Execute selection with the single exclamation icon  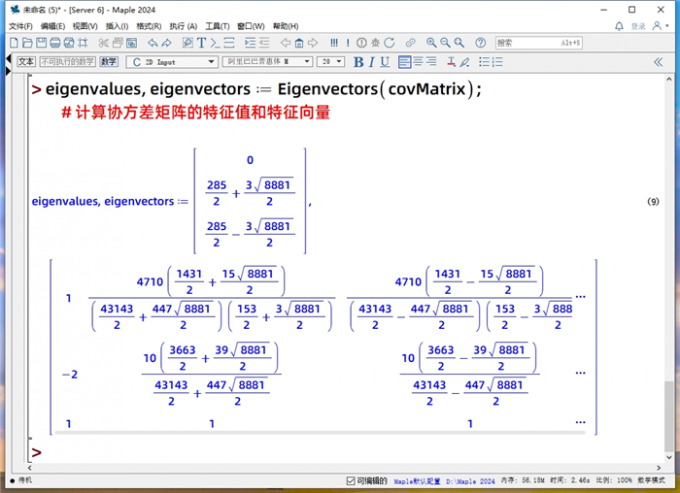348,42
